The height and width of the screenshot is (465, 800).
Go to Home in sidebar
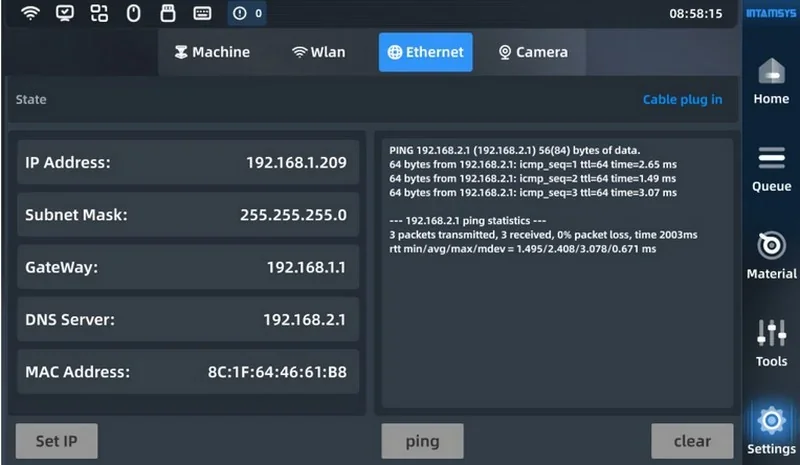click(771, 82)
